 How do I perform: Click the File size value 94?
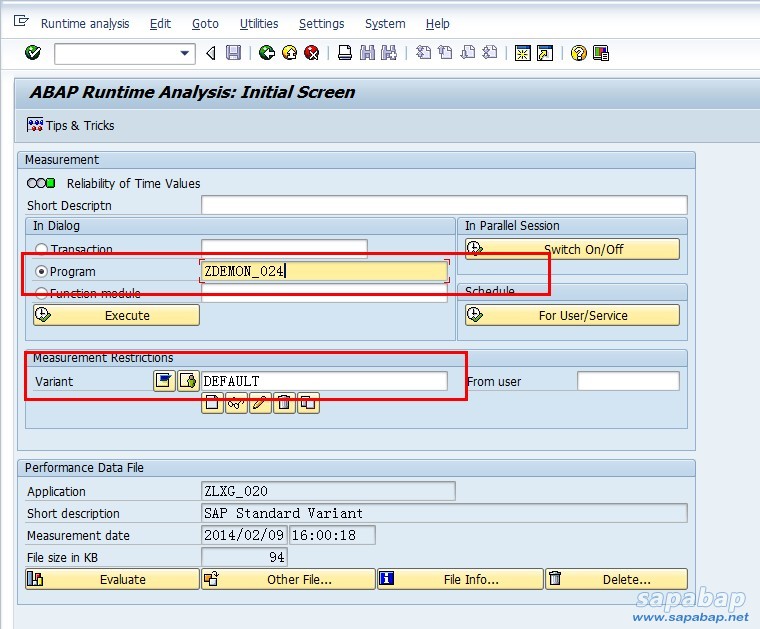pos(244,557)
